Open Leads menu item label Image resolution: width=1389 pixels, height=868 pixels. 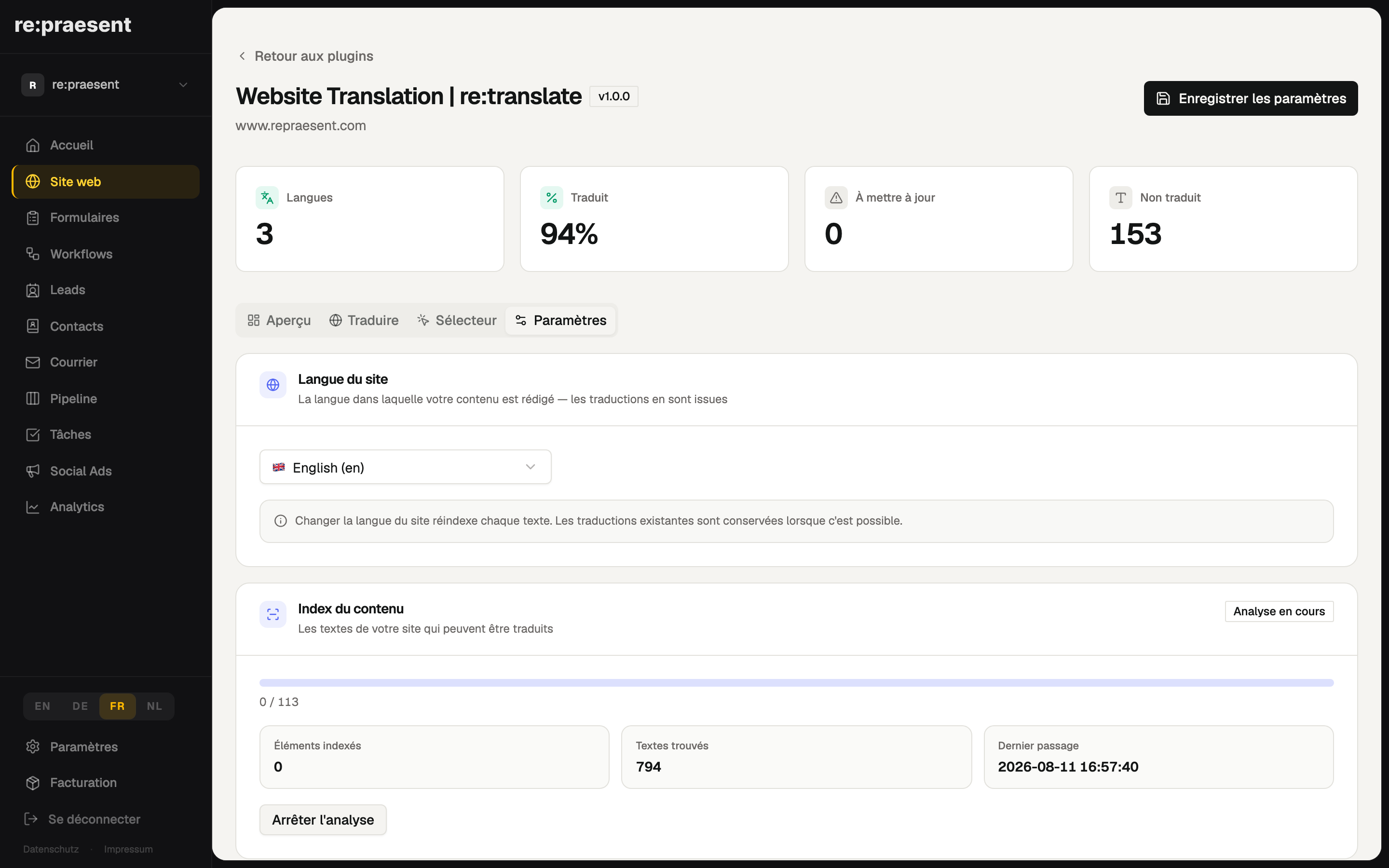point(68,290)
